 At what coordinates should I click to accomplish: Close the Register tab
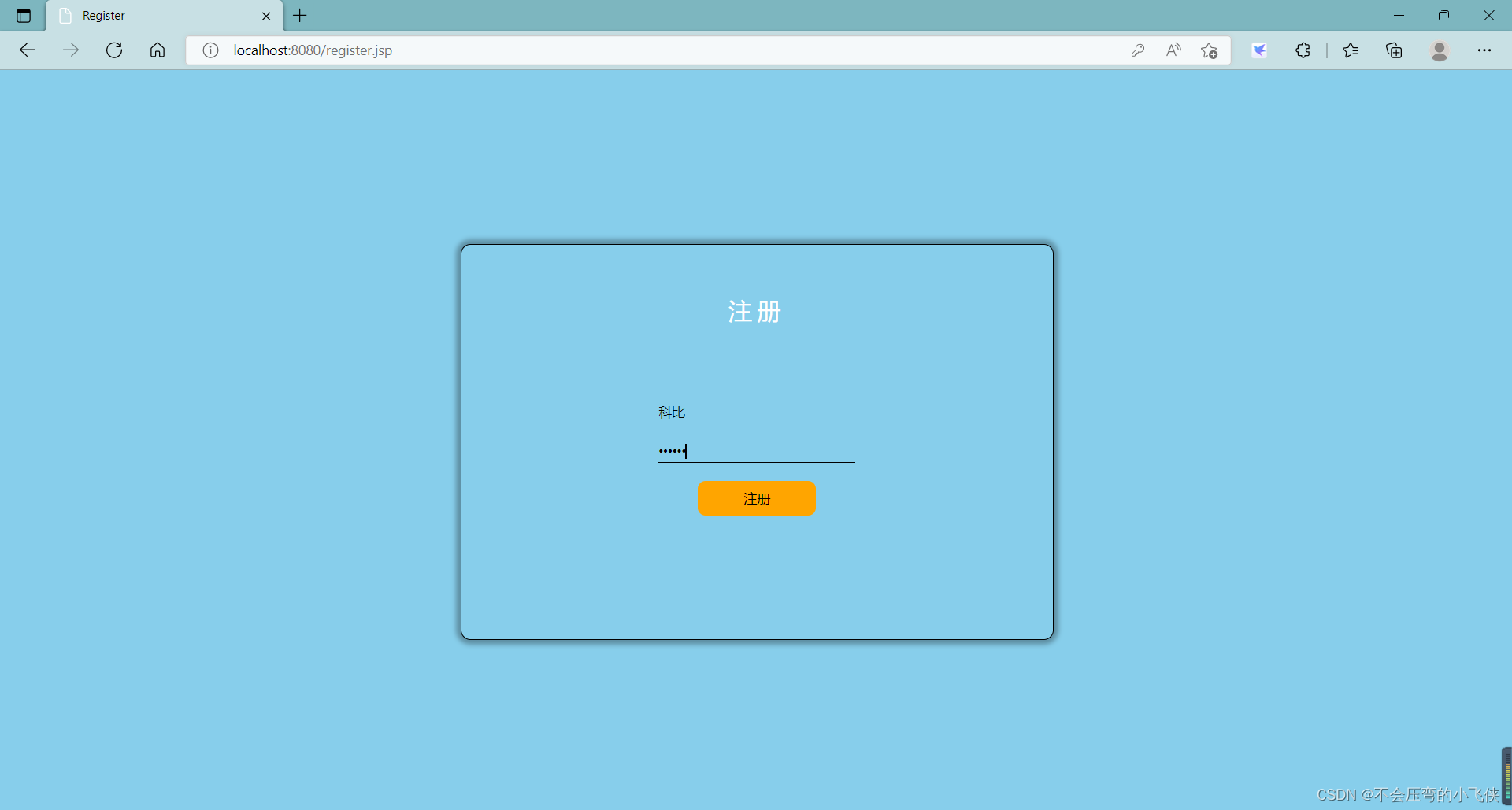point(266,16)
